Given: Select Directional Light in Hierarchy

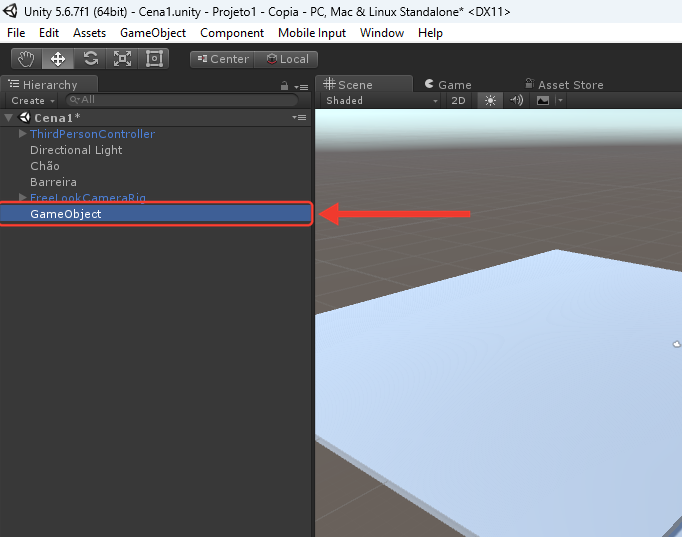Looking at the screenshot, I should pyautogui.click(x=76, y=150).
